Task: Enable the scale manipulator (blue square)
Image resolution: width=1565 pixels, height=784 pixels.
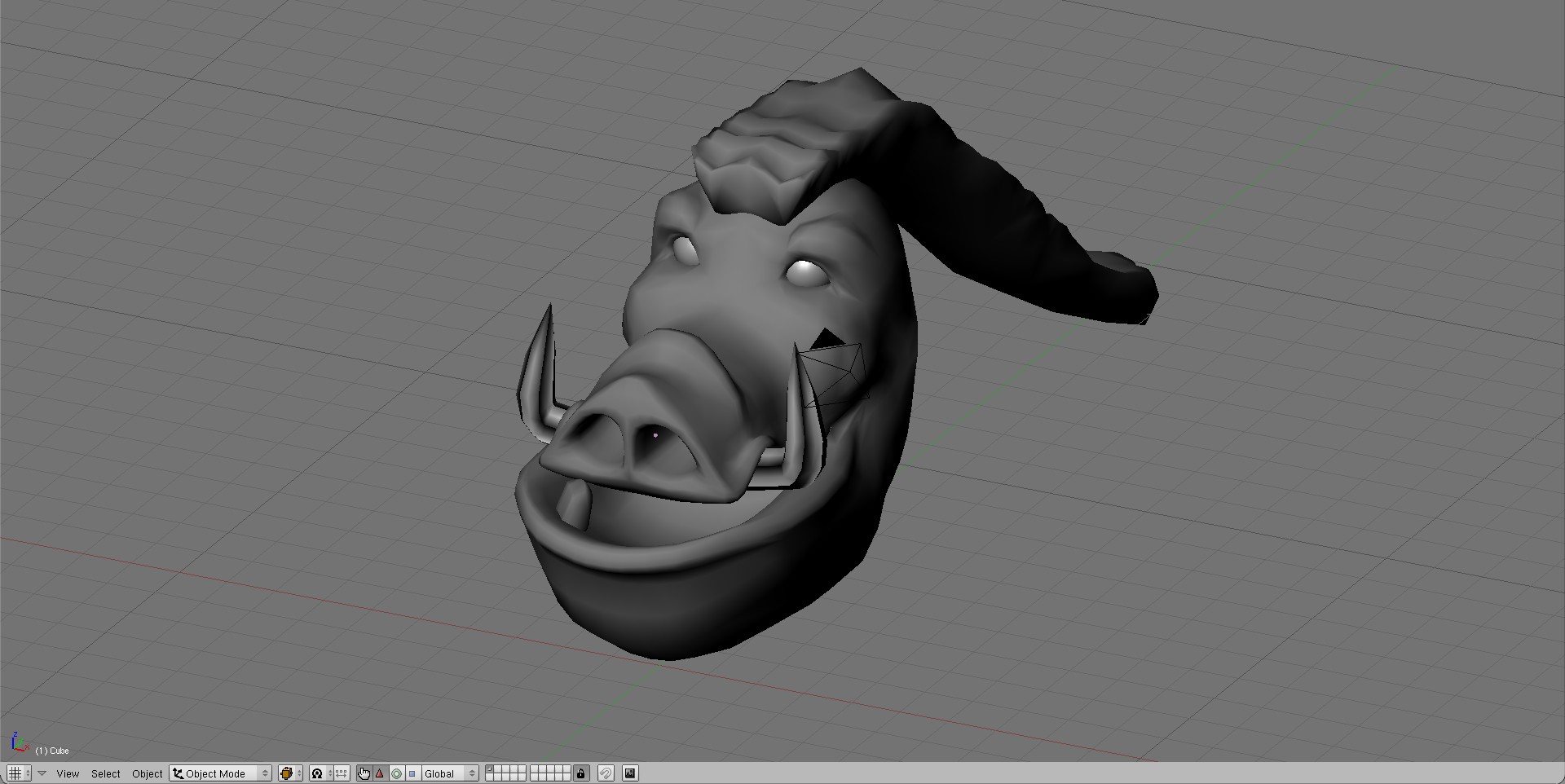Action: 412,773
